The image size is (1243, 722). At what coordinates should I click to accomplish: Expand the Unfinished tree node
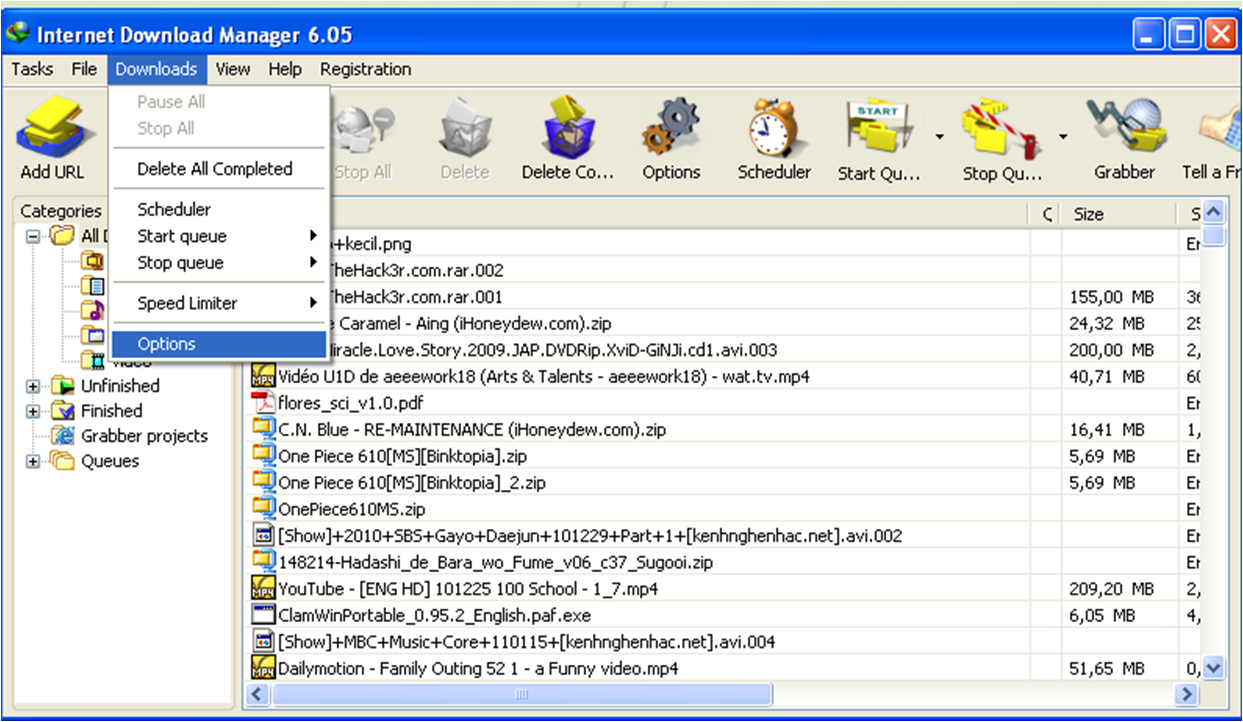pyautogui.click(x=33, y=386)
